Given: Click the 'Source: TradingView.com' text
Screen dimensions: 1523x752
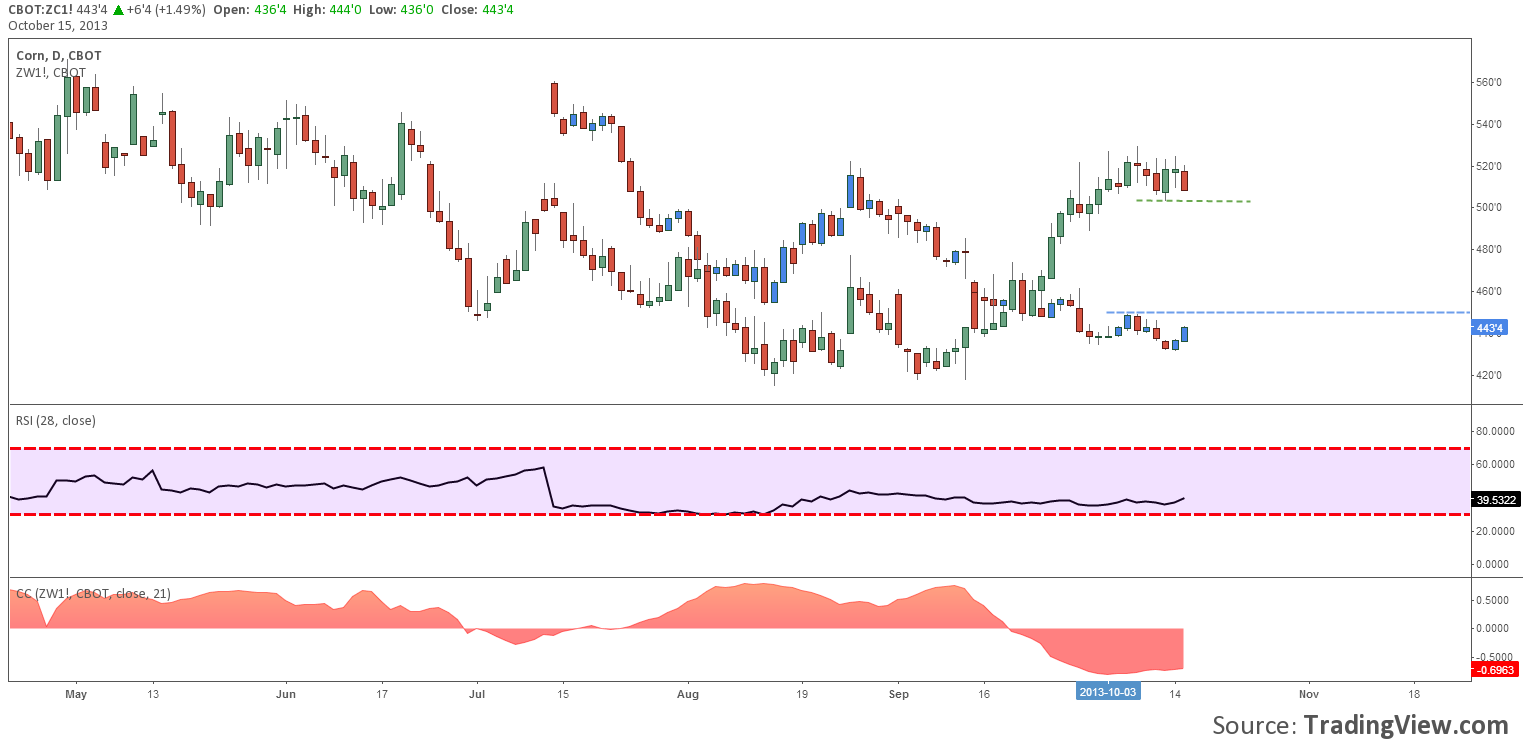Looking at the screenshot, I should pos(1360,725).
